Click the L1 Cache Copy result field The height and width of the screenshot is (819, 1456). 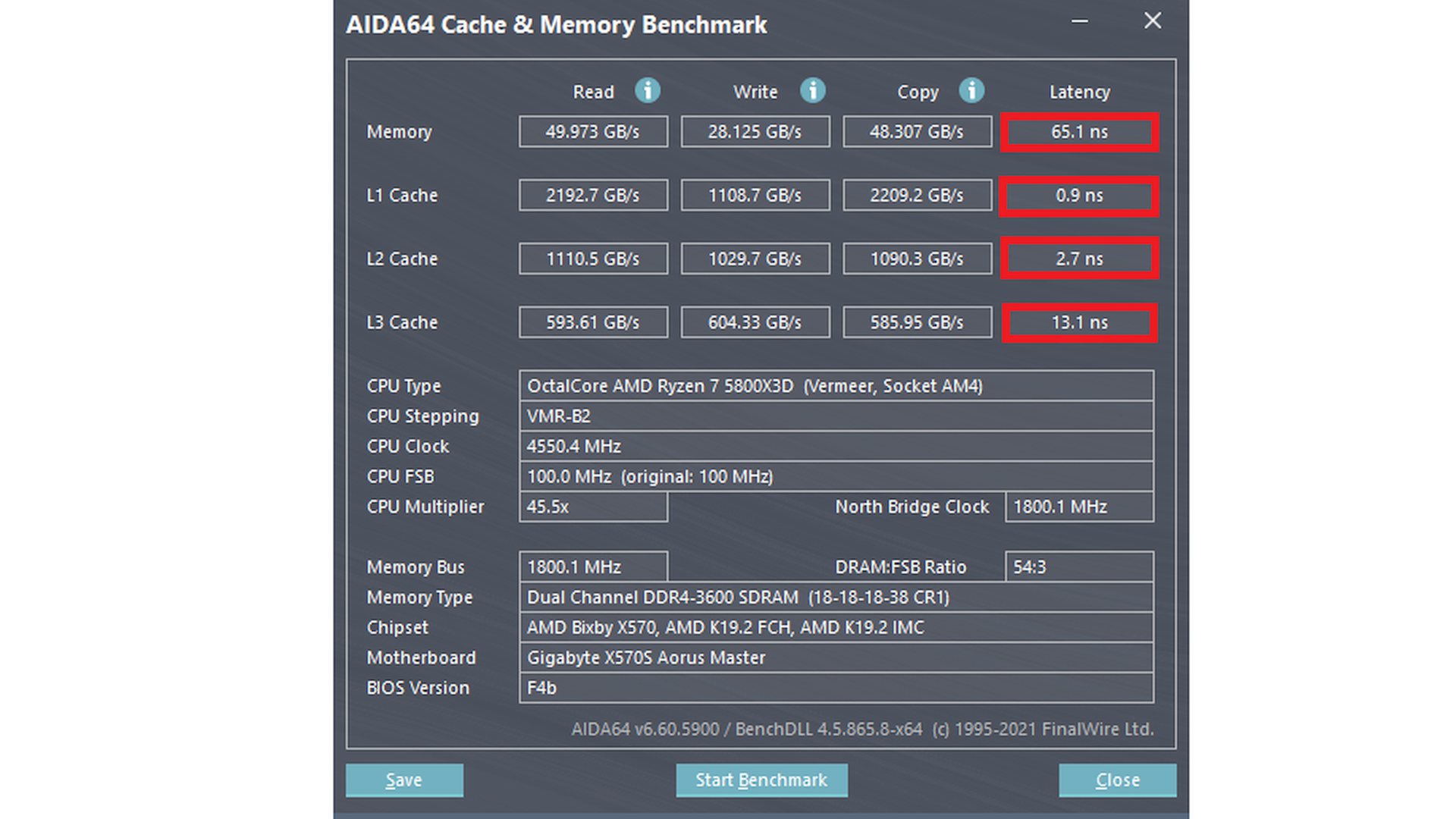point(917,195)
